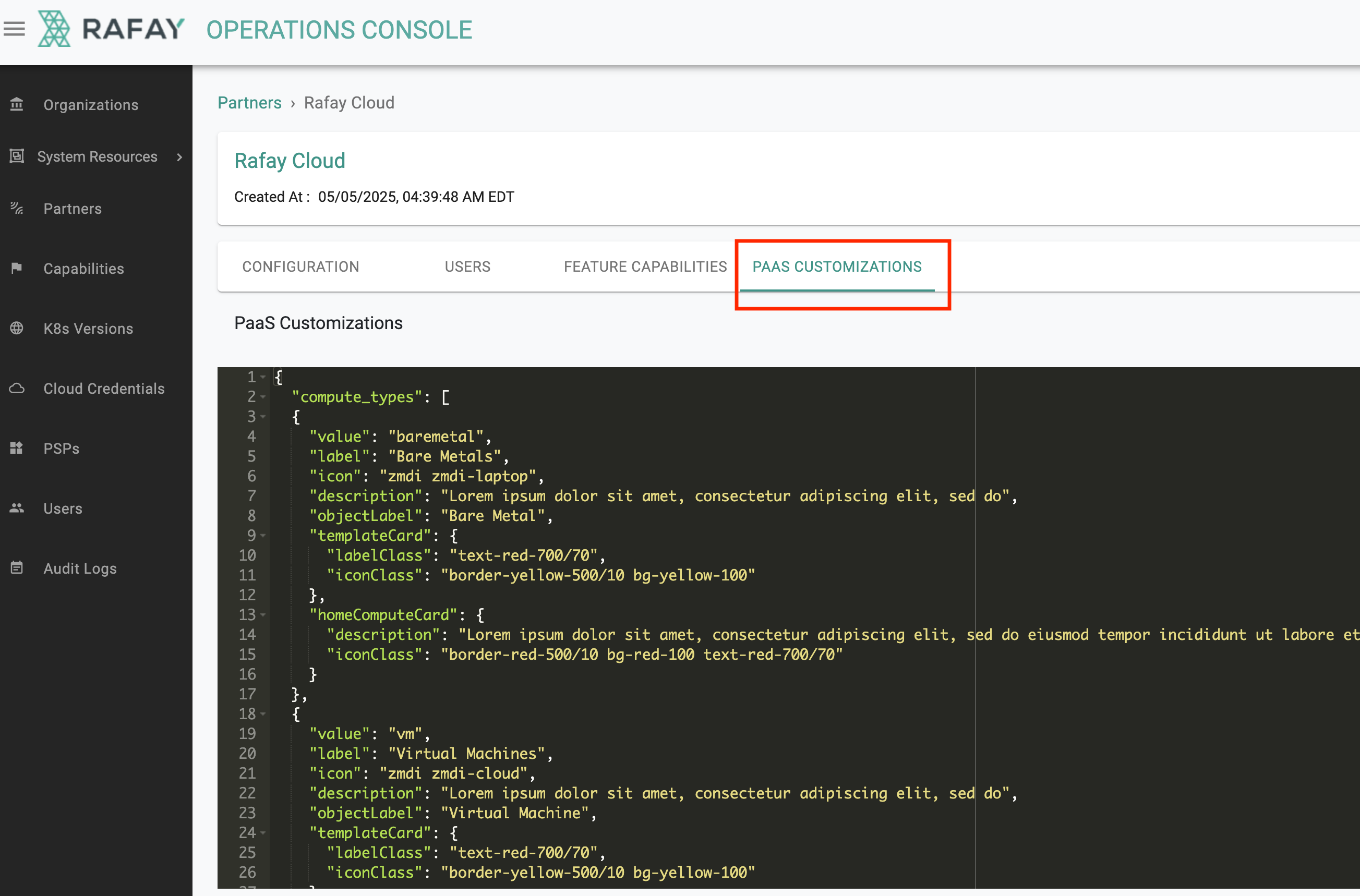Click "Virtual Machines" label on line 20
Viewport: 1360px width, 896px height.
pos(466,754)
